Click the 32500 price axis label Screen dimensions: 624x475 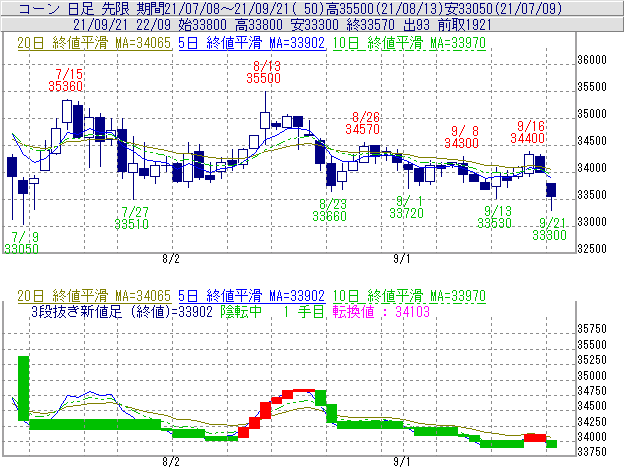(592, 249)
